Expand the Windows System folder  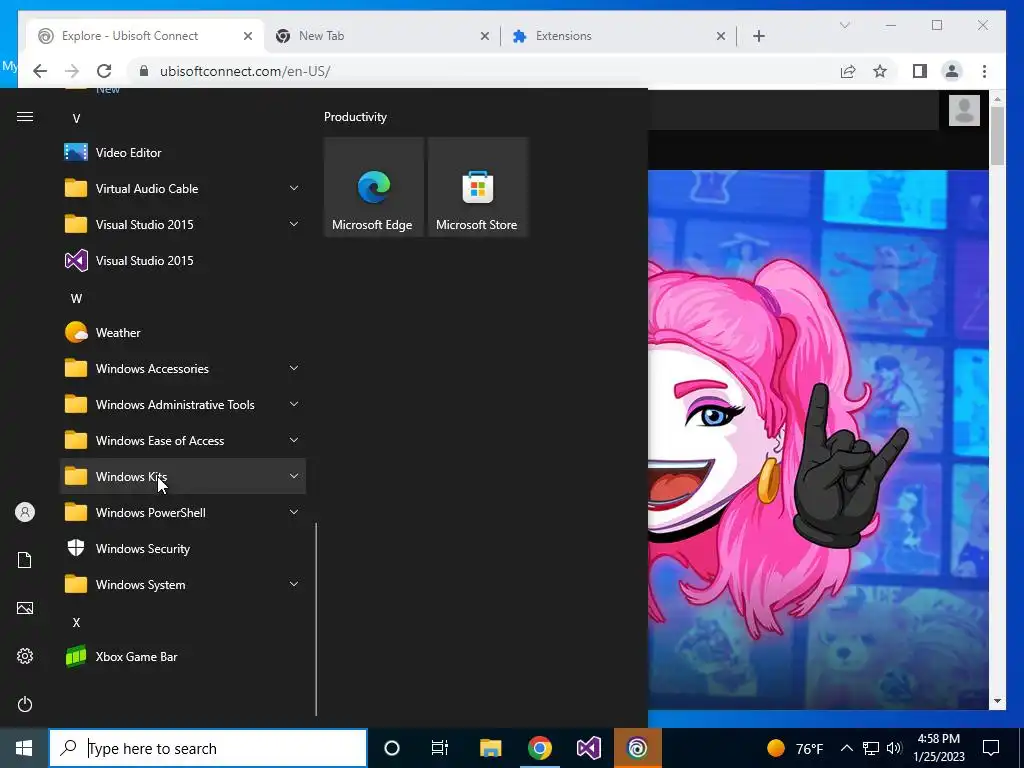point(182,584)
